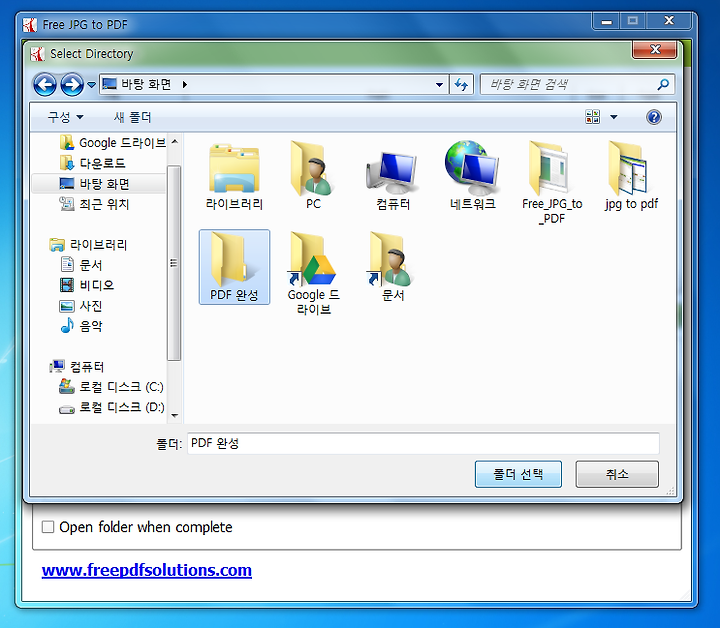The image size is (720, 628).
Task: Select the PDF 완성 folder
Action: [x=234, y=267]
